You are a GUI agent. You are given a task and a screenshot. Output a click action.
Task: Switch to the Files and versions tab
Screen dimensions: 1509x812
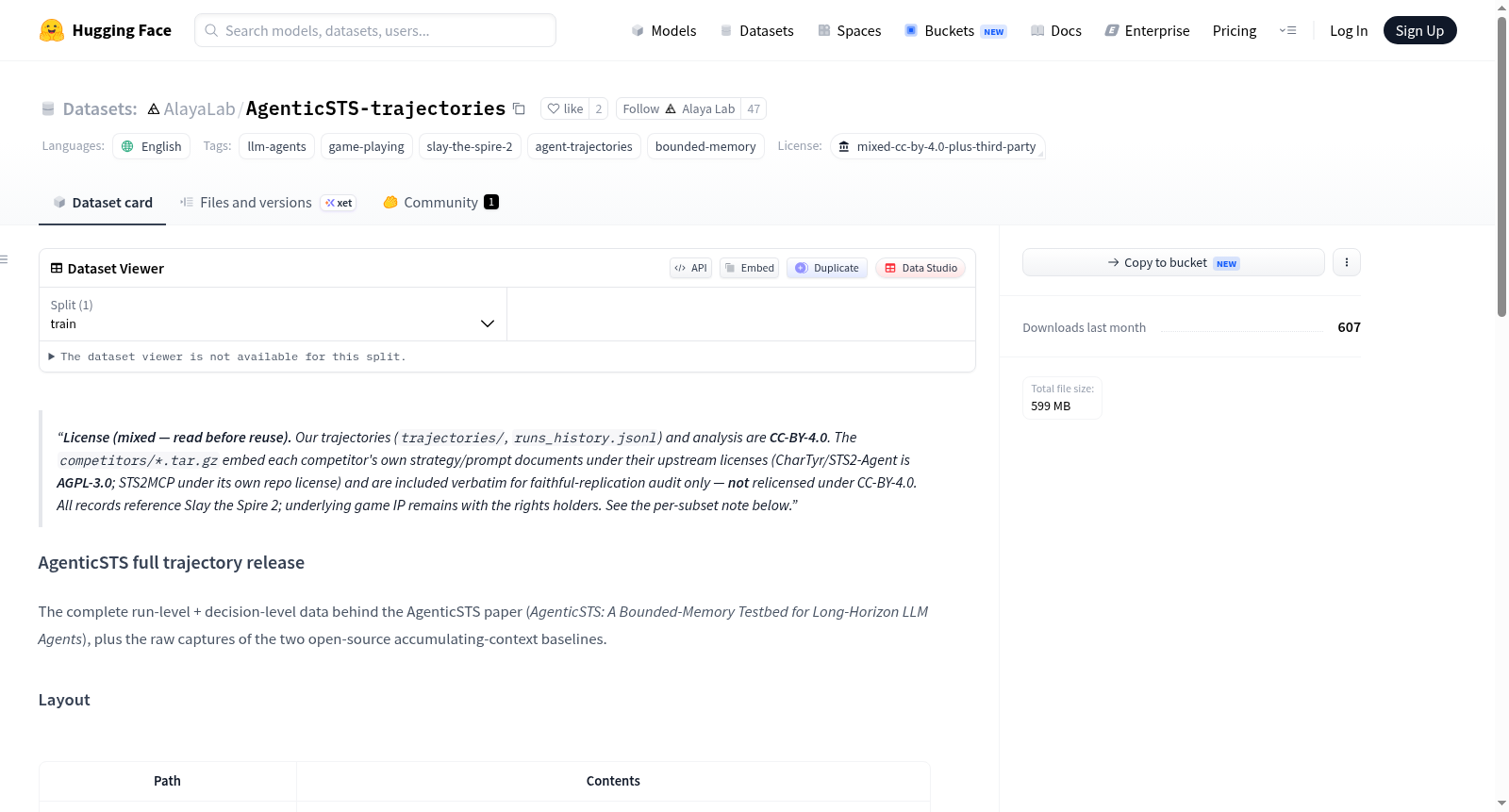(x=267, y=202)
